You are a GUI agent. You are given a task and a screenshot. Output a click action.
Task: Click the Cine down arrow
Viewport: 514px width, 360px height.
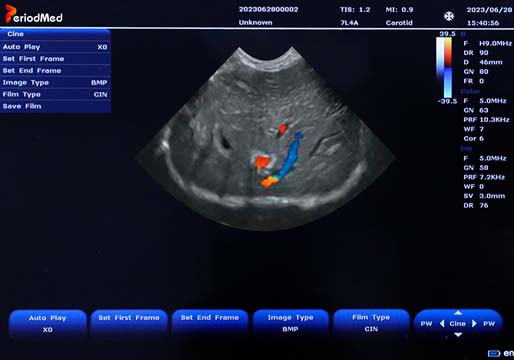coord(458,334)
